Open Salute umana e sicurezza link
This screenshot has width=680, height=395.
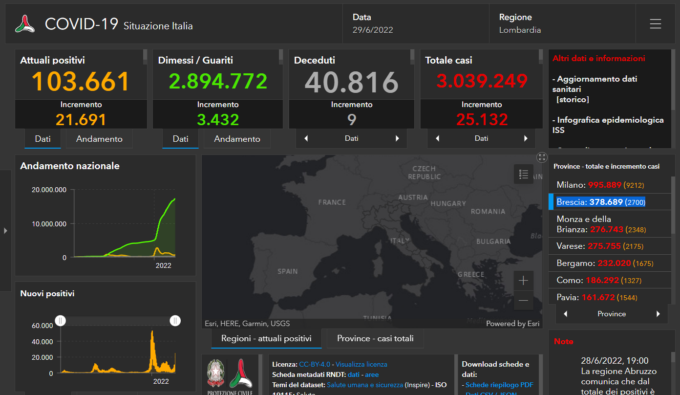point(365,385)
